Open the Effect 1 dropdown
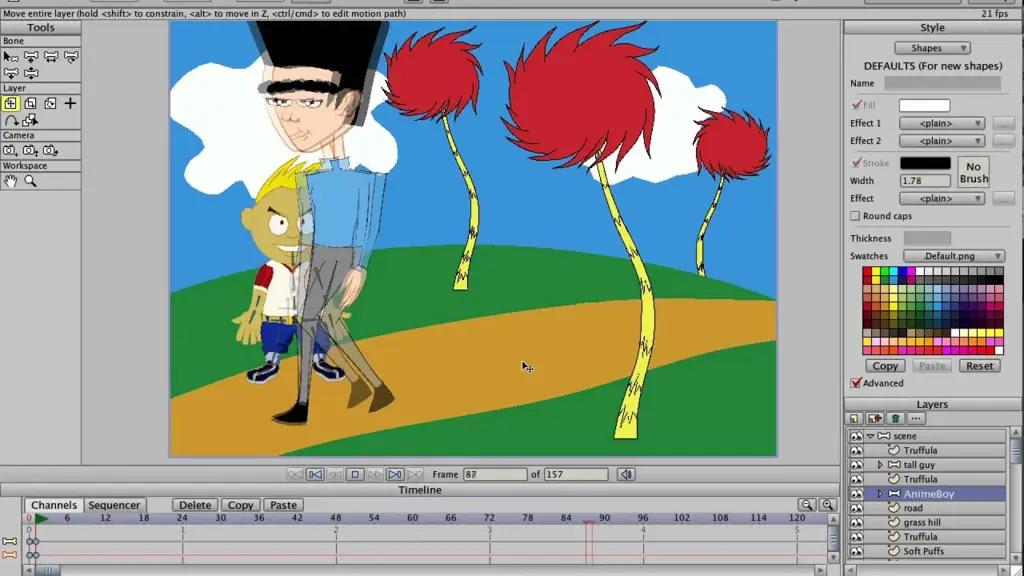Image resolution: width=1024 pixels, height=576 pixels. (x=942, y=123)
